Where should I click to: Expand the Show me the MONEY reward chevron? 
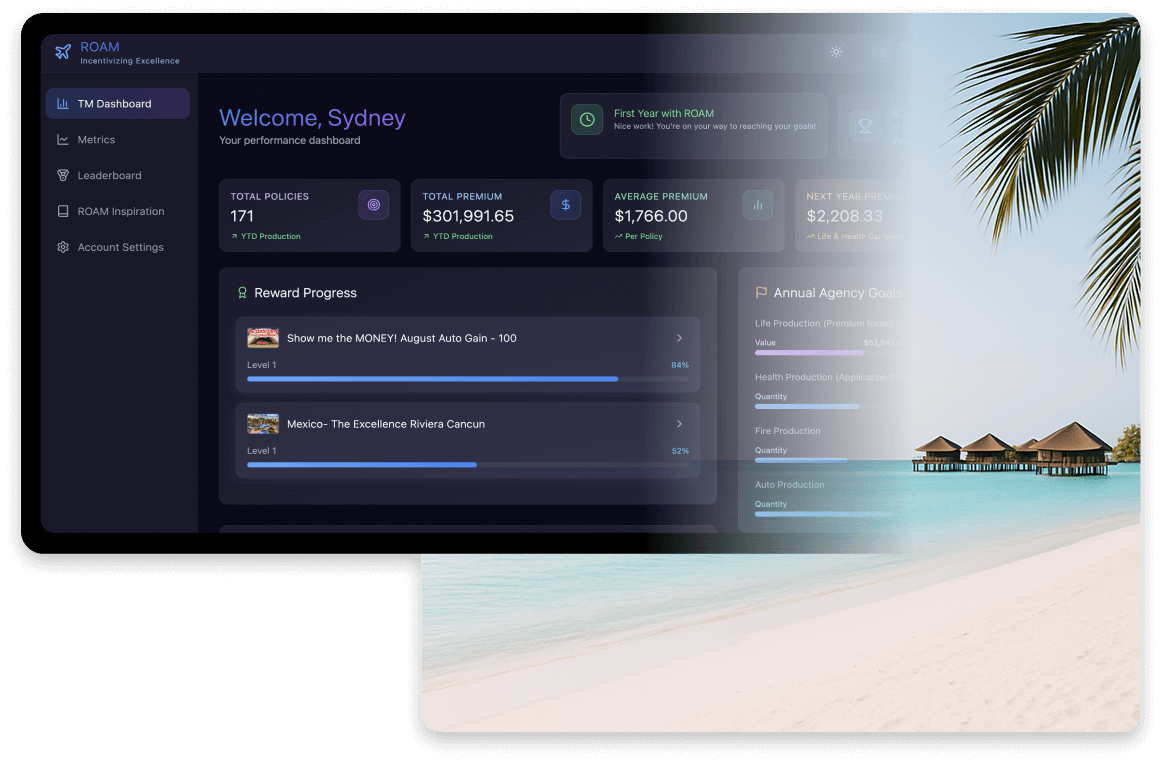(x=679, y=338)
